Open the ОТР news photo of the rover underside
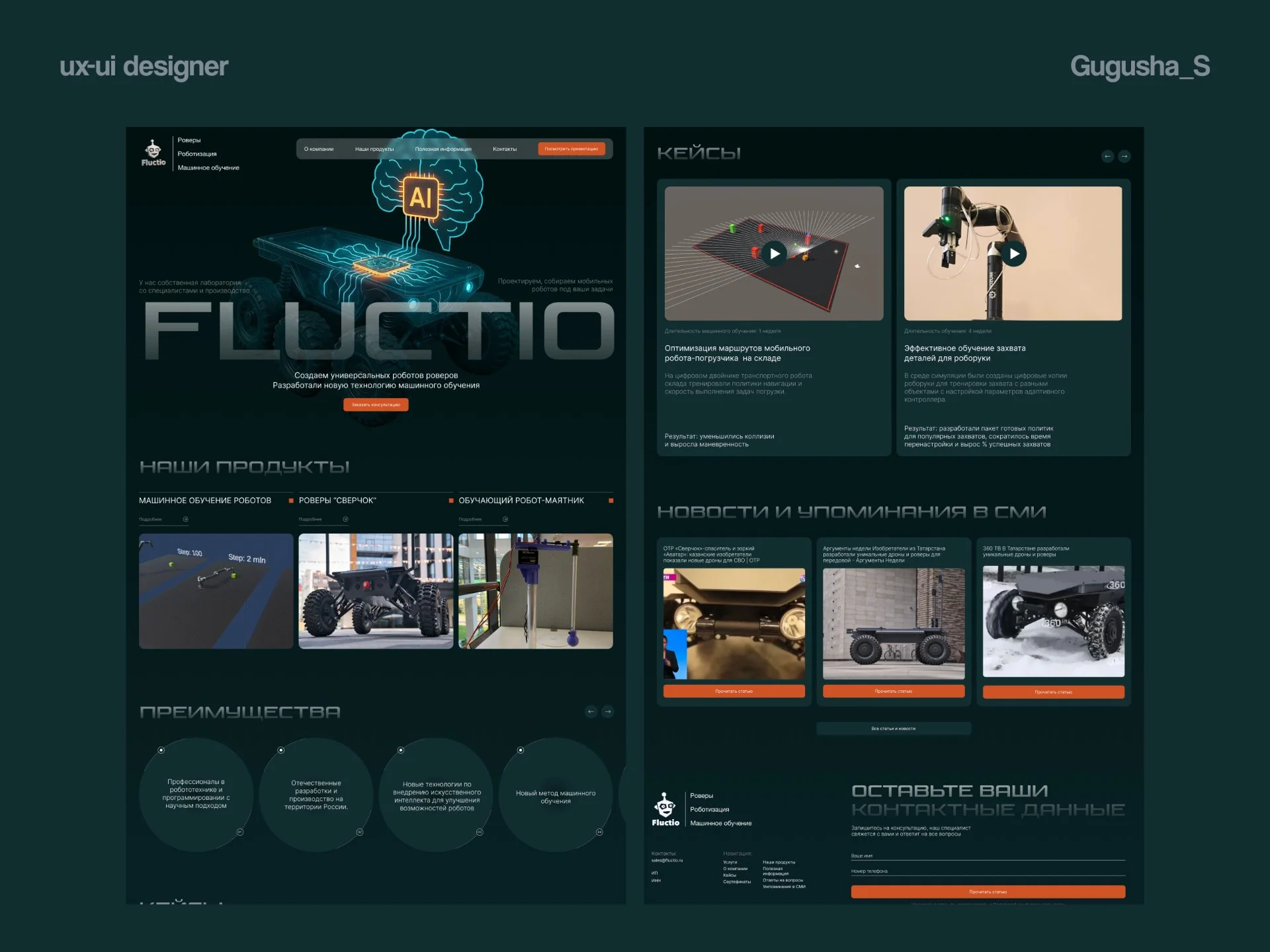 tap(734, 623)
